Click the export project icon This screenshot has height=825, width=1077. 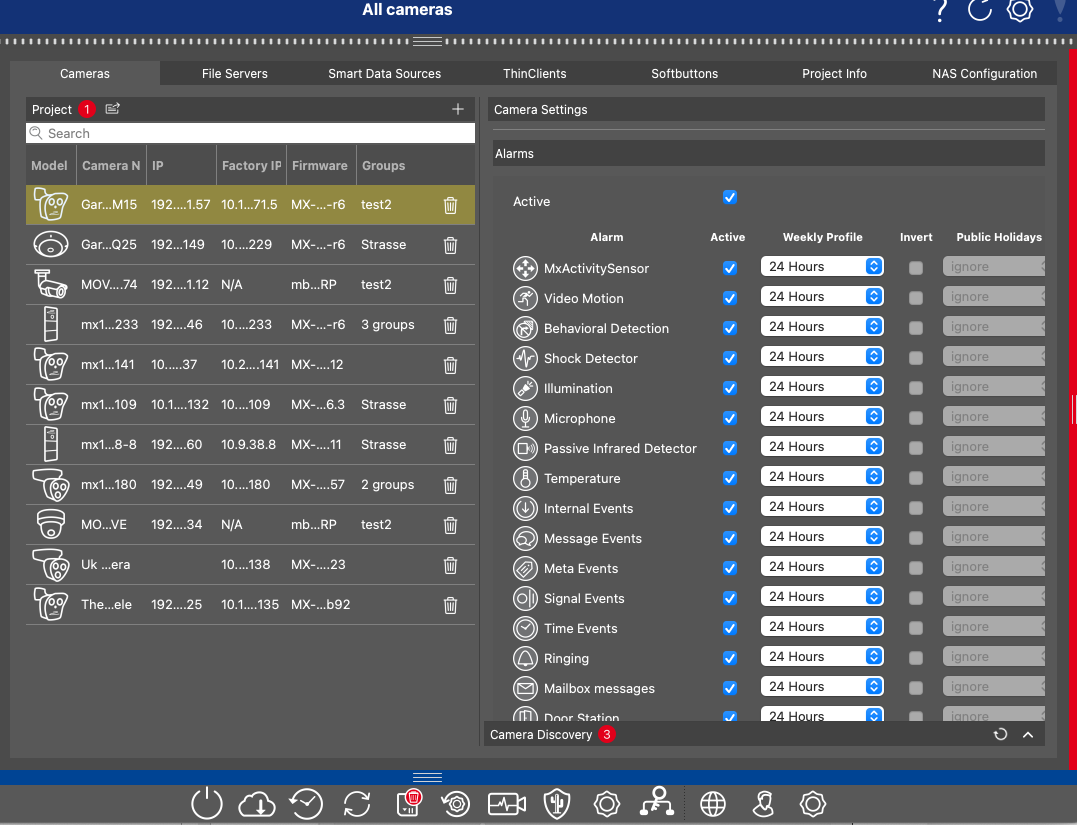(113, 109)
